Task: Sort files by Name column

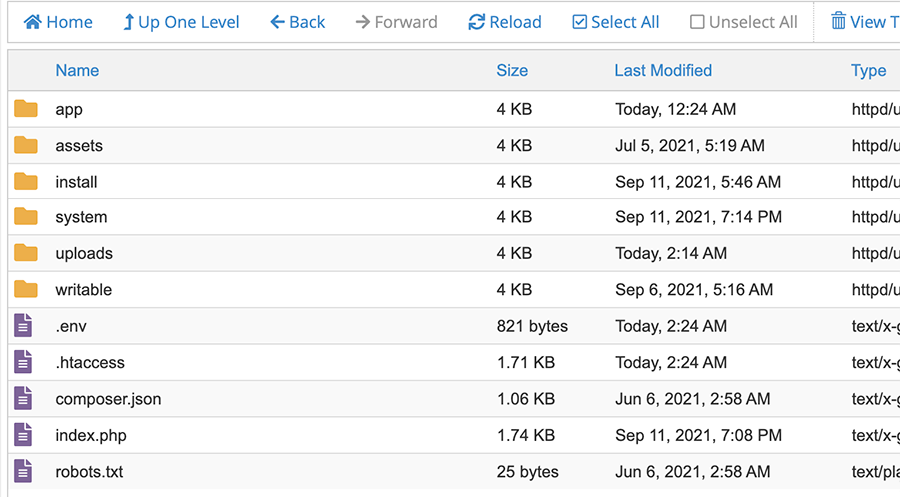Action: point(77,70)
